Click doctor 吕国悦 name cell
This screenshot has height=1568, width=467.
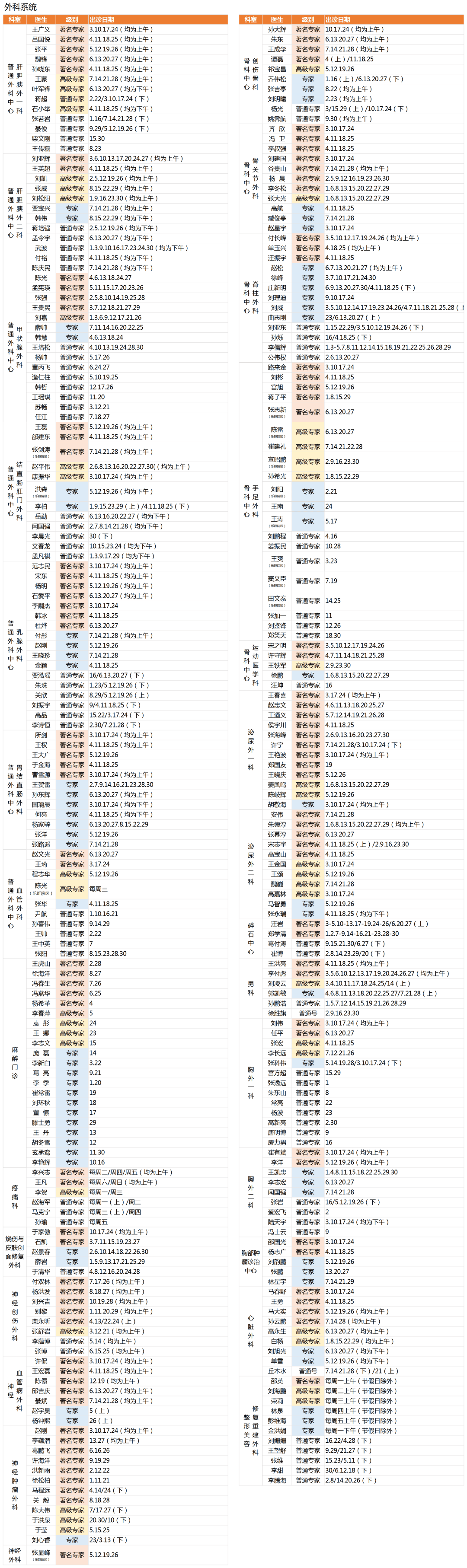click(41, 40)
